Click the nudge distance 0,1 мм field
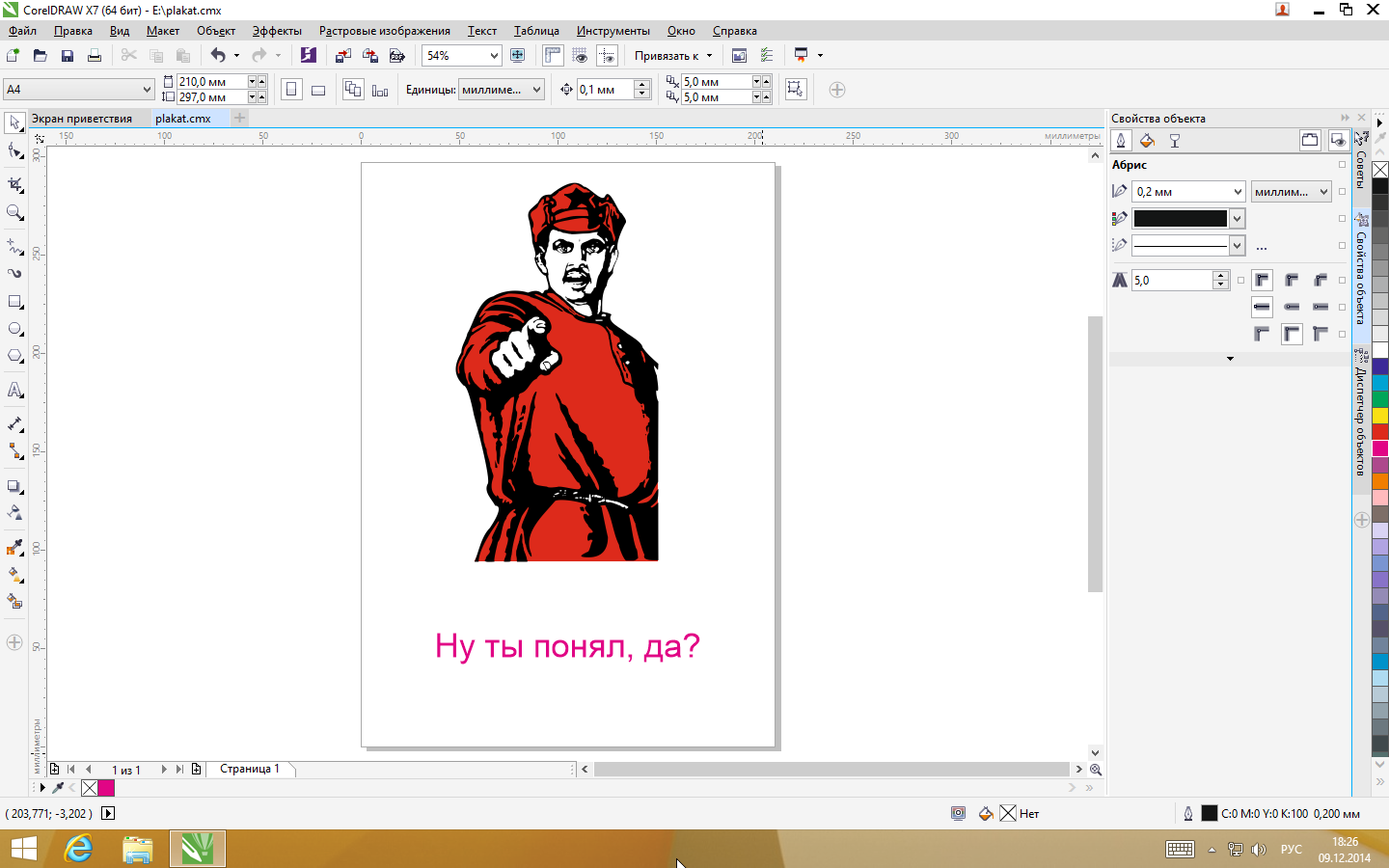The height and width of the screenshot is (868, 1389). (x=606, y=90)
